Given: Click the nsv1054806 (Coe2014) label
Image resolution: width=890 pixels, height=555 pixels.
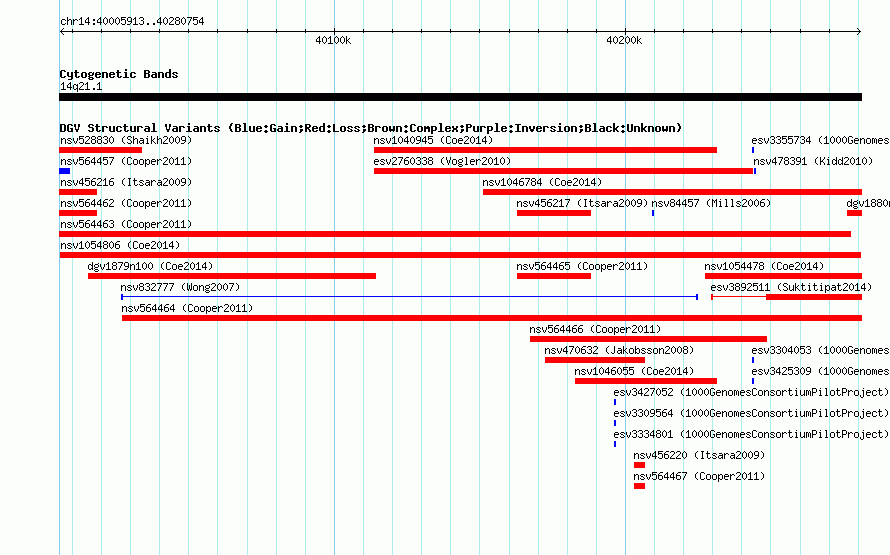Looking at the screenshot, I should 120,245.
